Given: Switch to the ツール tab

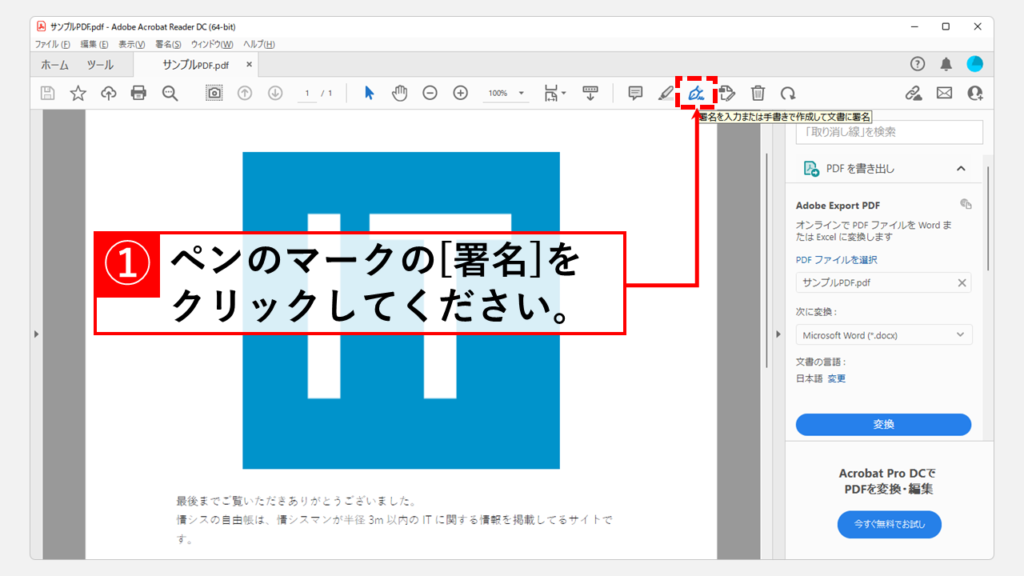Looking at the screenshot, I should point(100,64).
